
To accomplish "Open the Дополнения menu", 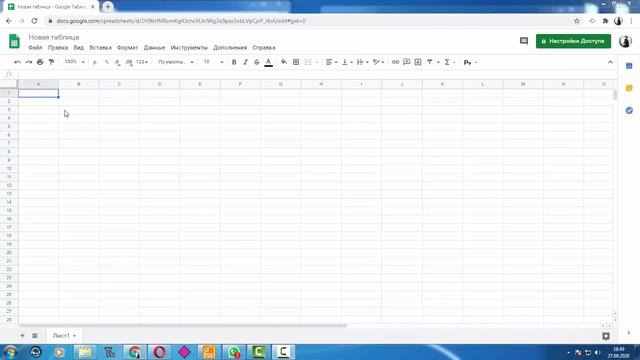I will coord(230,48).
